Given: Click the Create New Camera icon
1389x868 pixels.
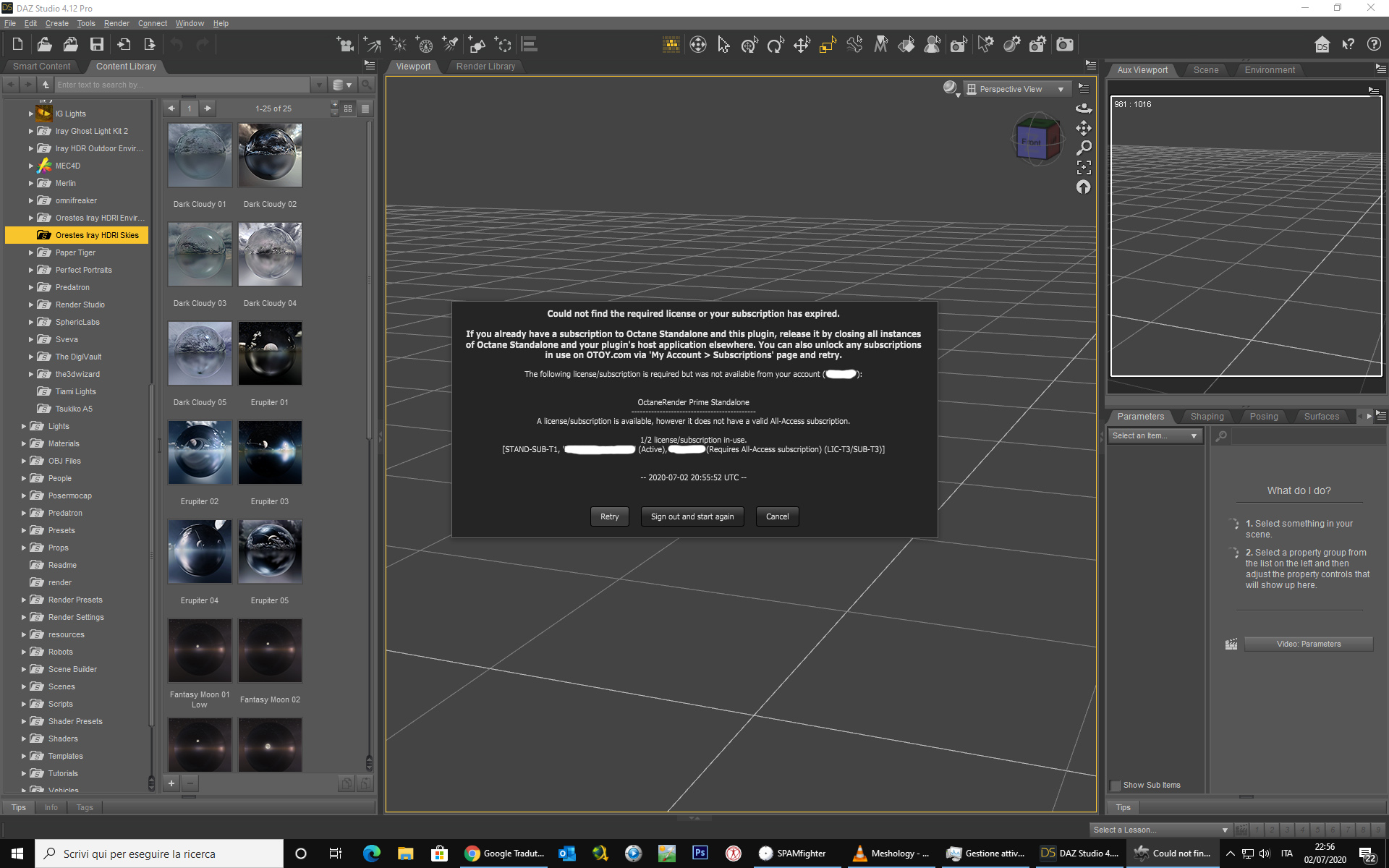Looking at the screenshot, I should pyautogui.click(x=345, y=45).
